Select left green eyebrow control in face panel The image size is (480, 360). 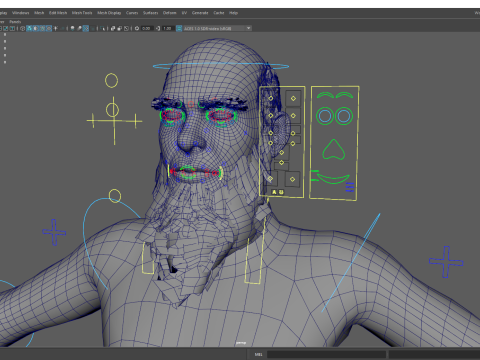pyautogui.click(x=325, y=95)
